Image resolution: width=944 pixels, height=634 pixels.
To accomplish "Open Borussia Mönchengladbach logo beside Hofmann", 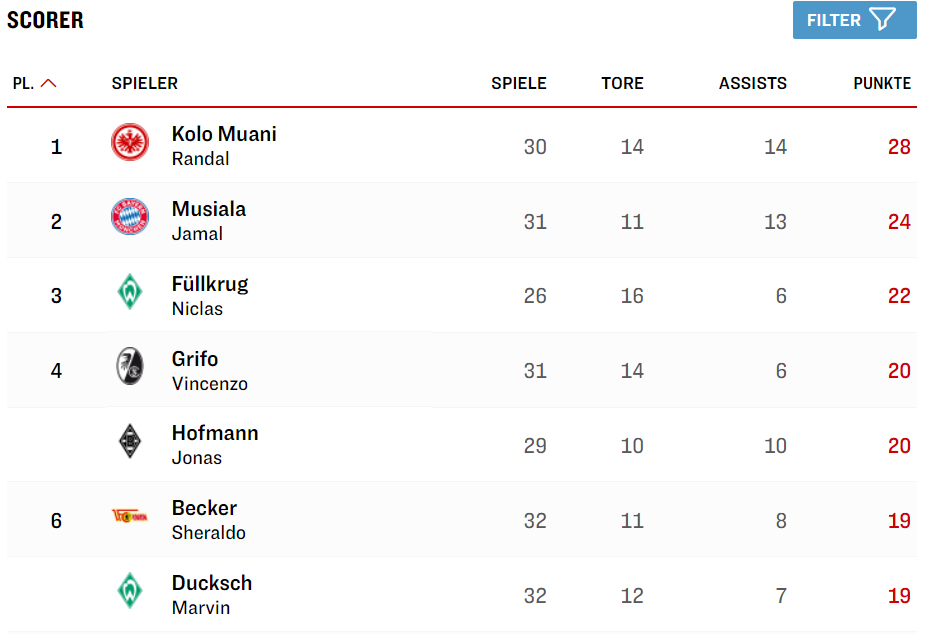I will pyautogui.click(x=130, y=441).
